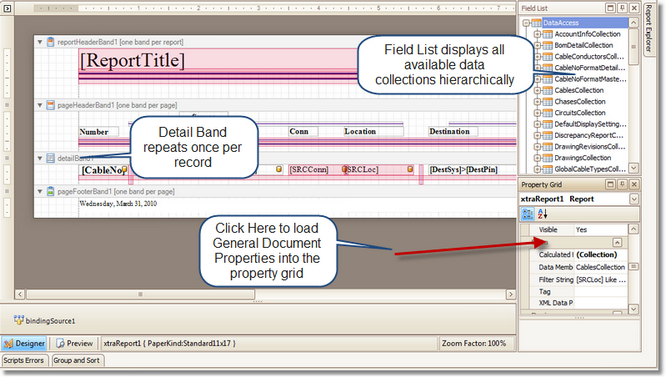Collapse the pageFooterBand1 band triangle

point(40,192)
